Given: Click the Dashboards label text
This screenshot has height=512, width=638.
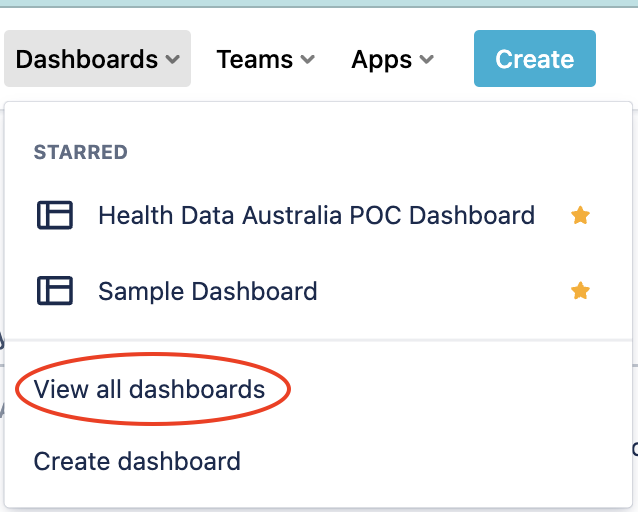Looking at the screenshot, I should point(87,59).
